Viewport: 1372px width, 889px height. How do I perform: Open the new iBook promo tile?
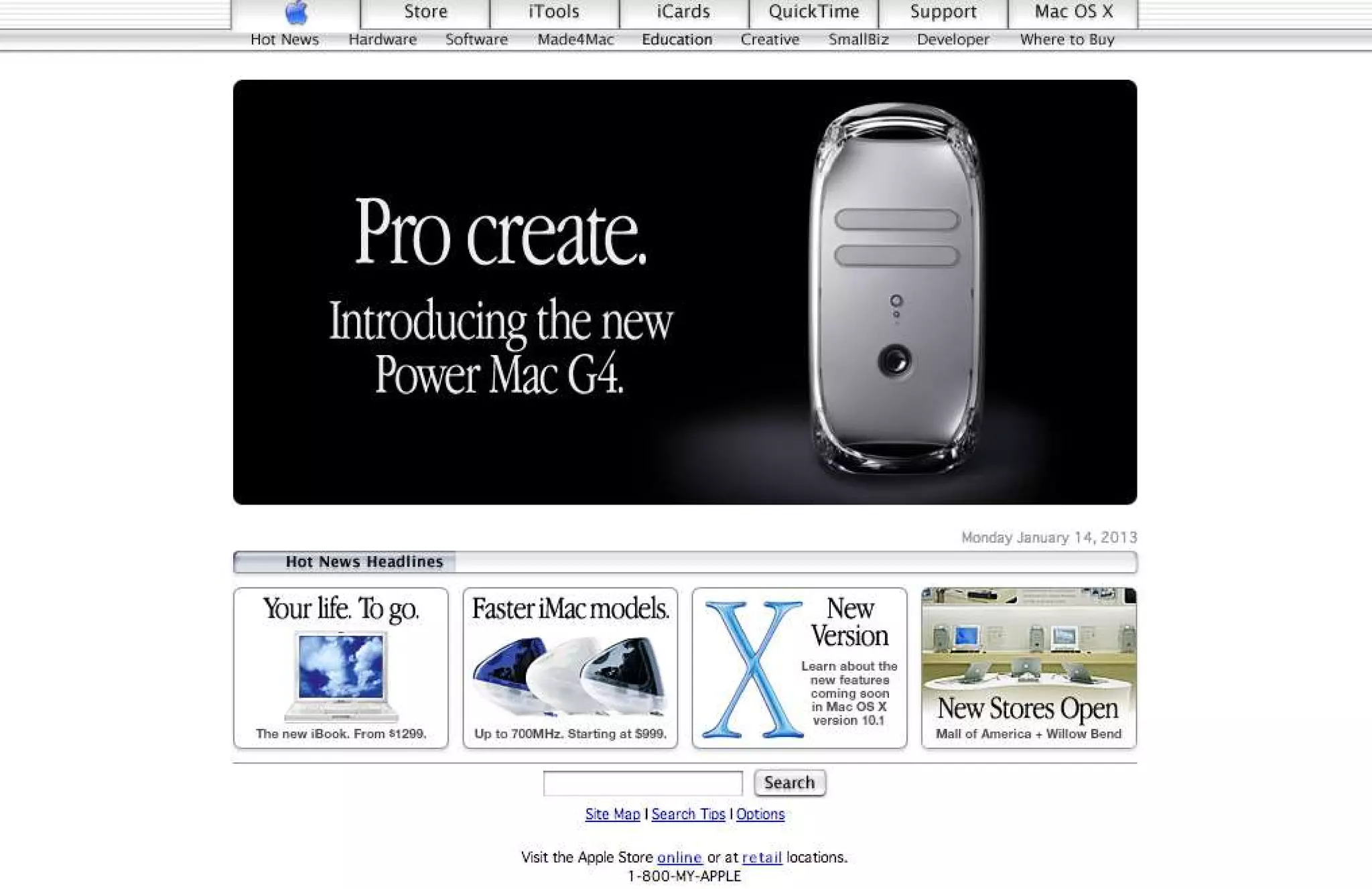pyautogui.click(x=341, y=668)
